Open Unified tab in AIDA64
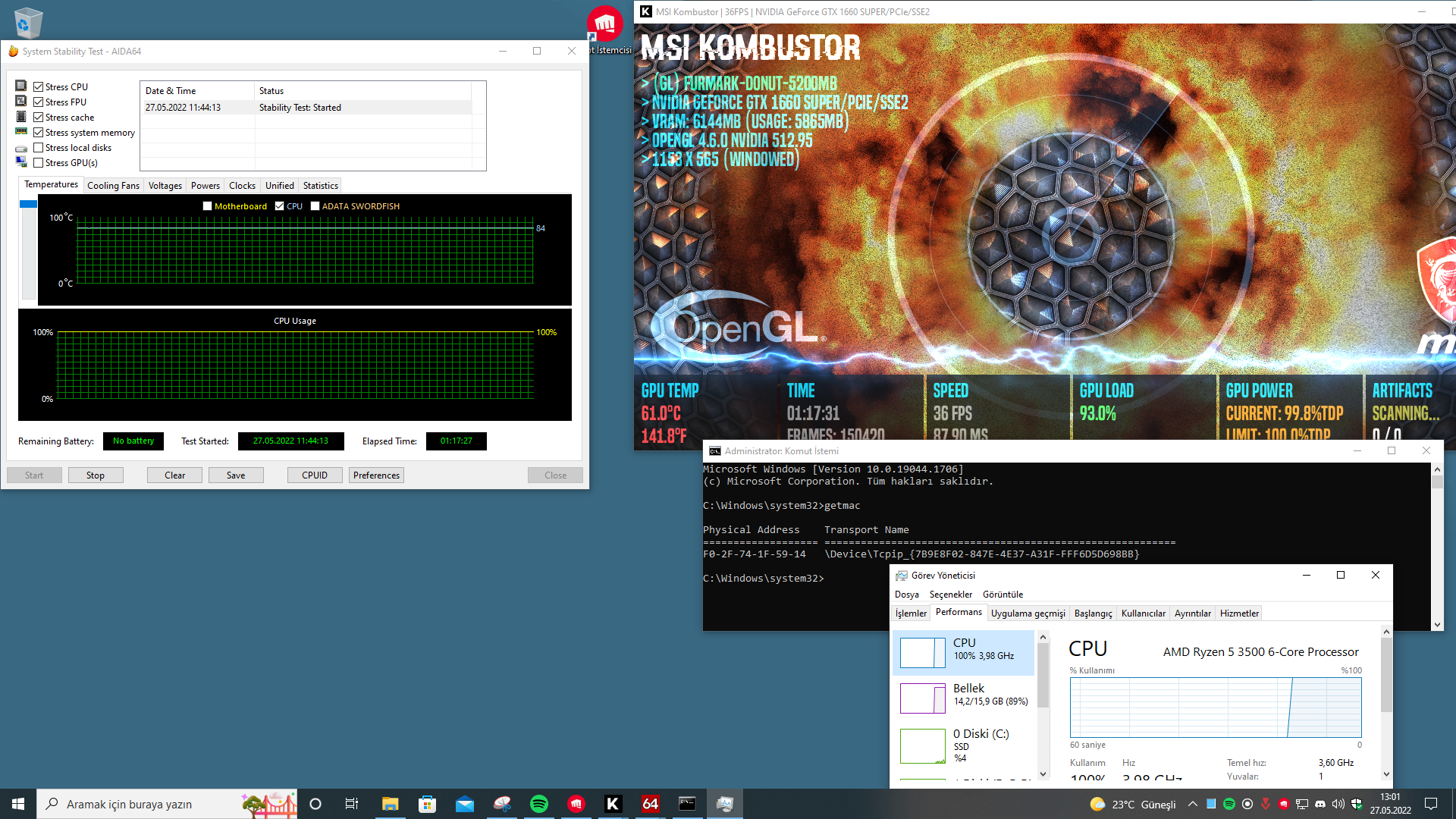The width and height of the screenshot is (1456, 819). [x=279, y=186]
